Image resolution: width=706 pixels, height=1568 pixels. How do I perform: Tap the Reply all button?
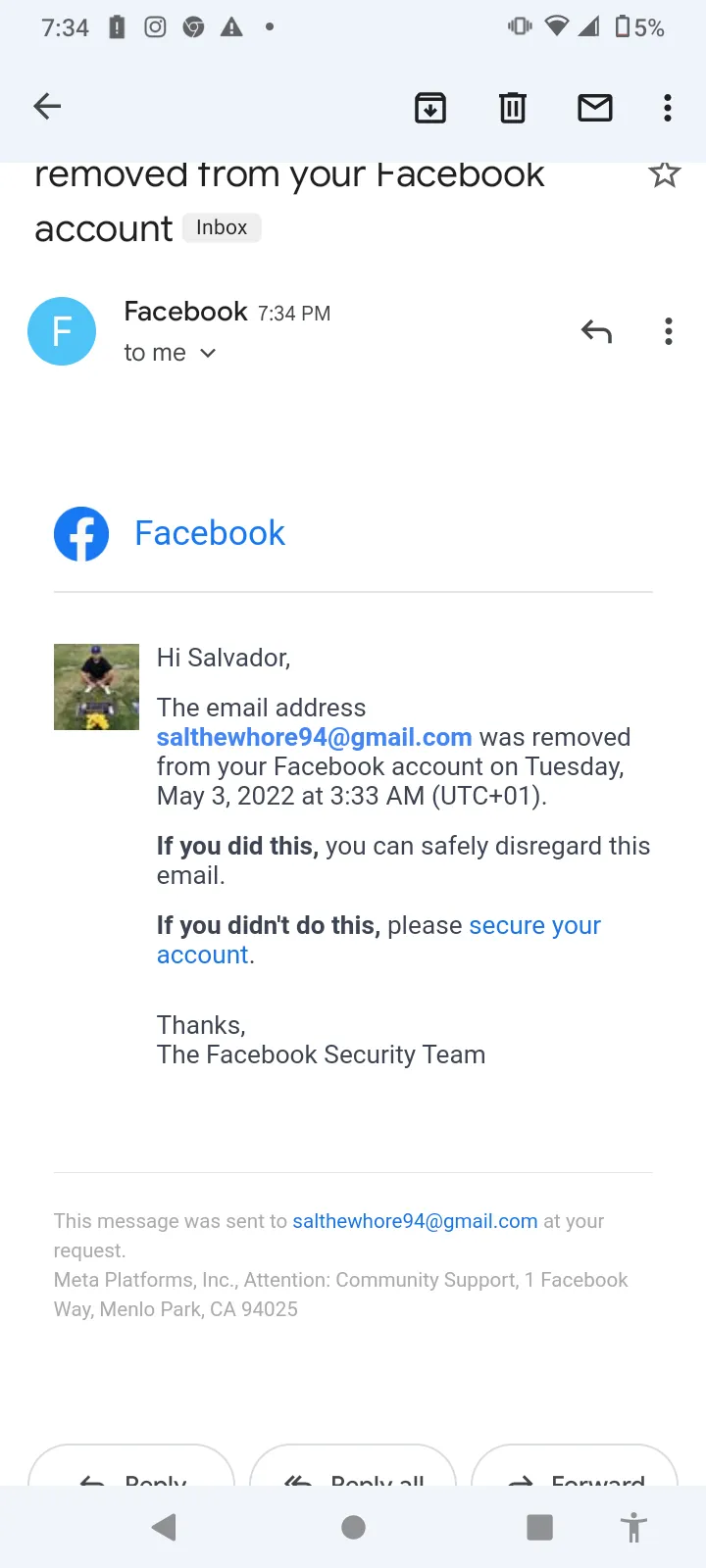tap(353, 1466)
